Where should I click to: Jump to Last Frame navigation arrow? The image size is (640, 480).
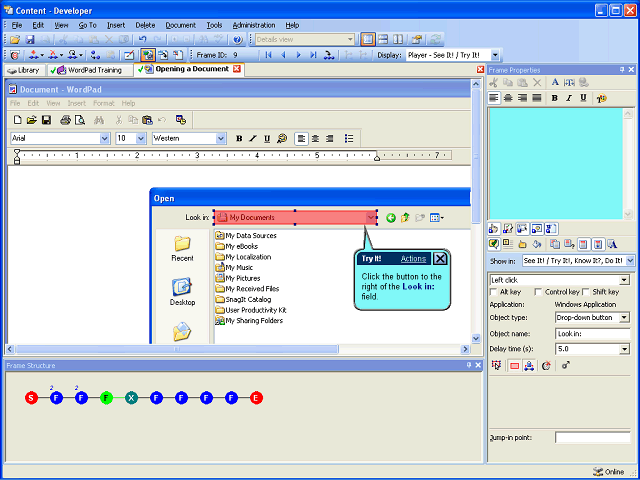click(313, 55)
